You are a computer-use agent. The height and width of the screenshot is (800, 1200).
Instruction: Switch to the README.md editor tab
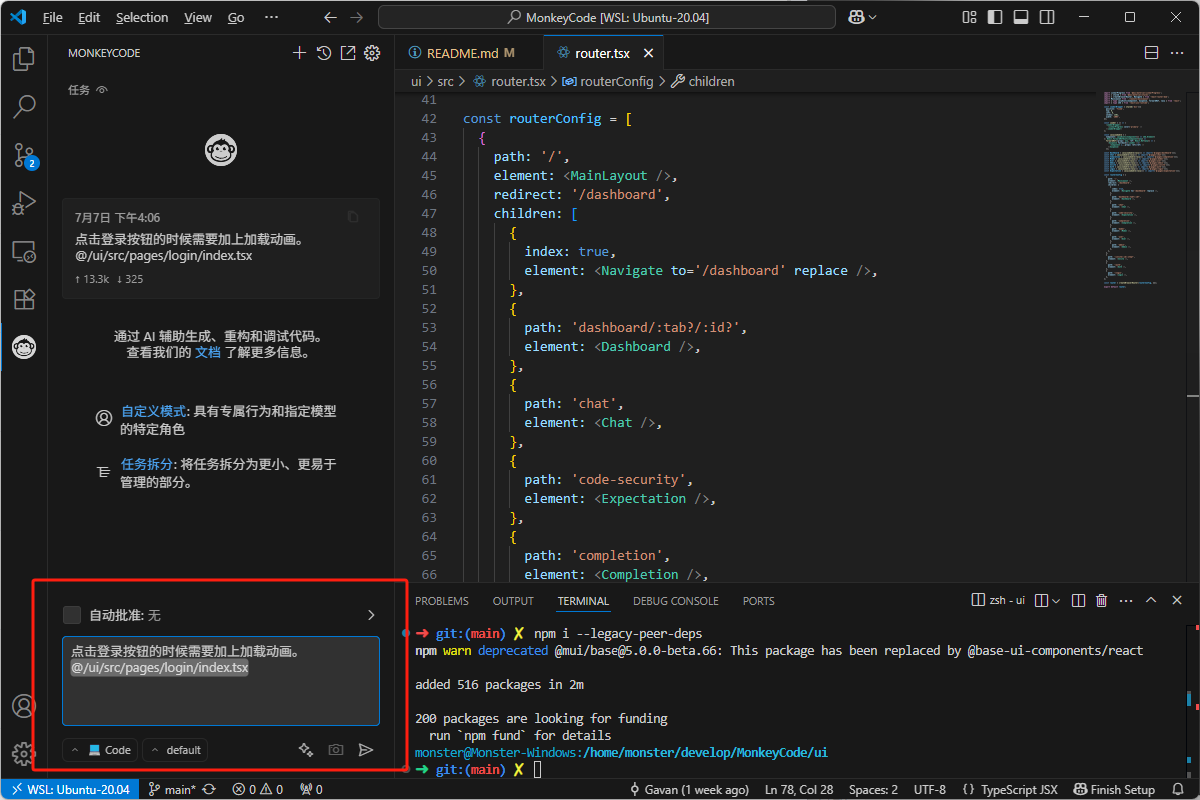coord(469,53)
